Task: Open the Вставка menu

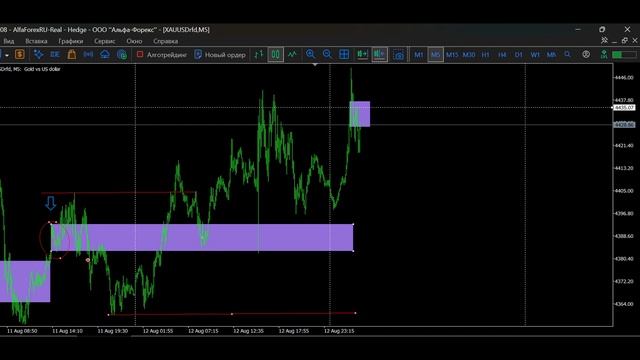Action: 36,41
